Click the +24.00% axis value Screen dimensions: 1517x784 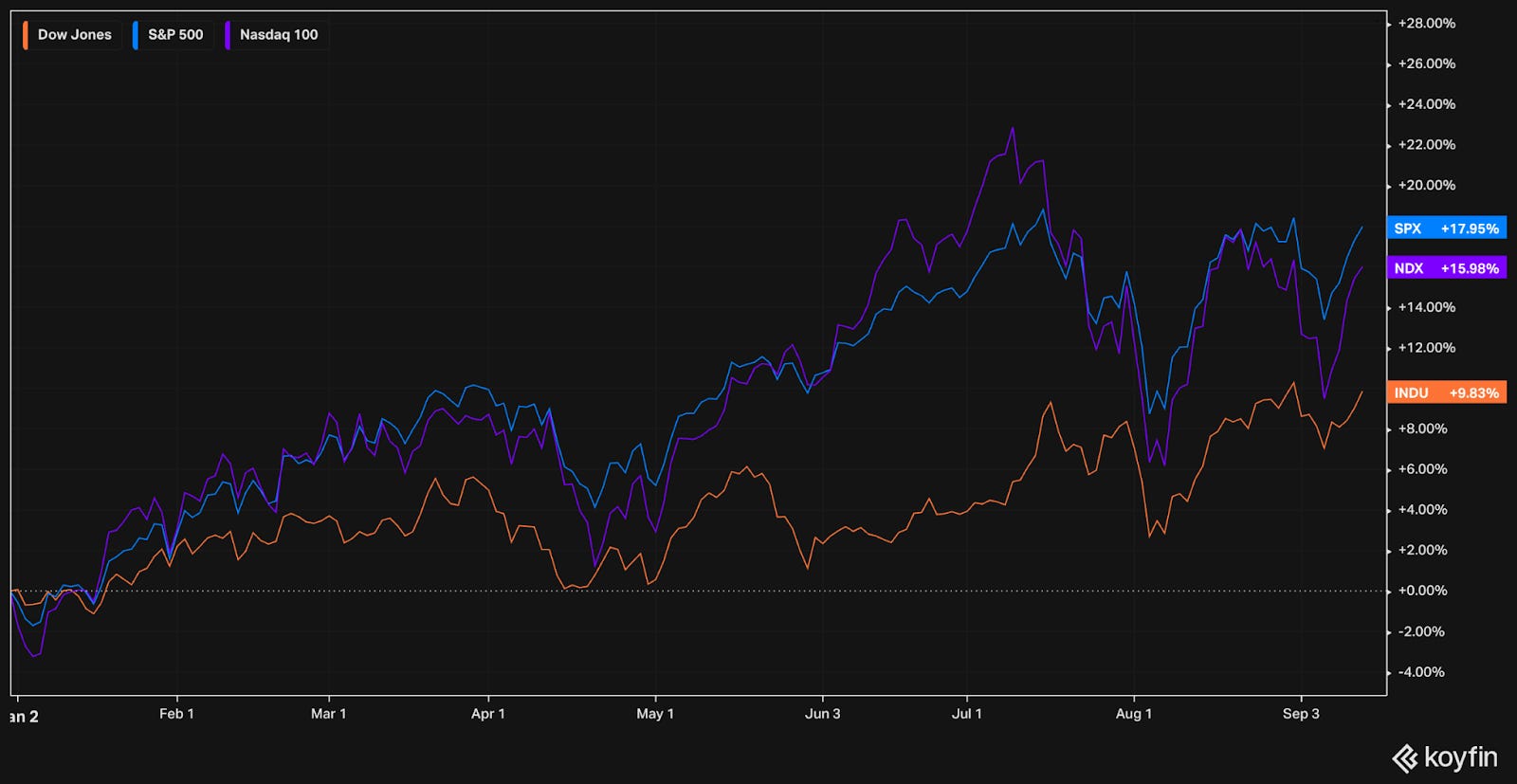pos(1427,104)
